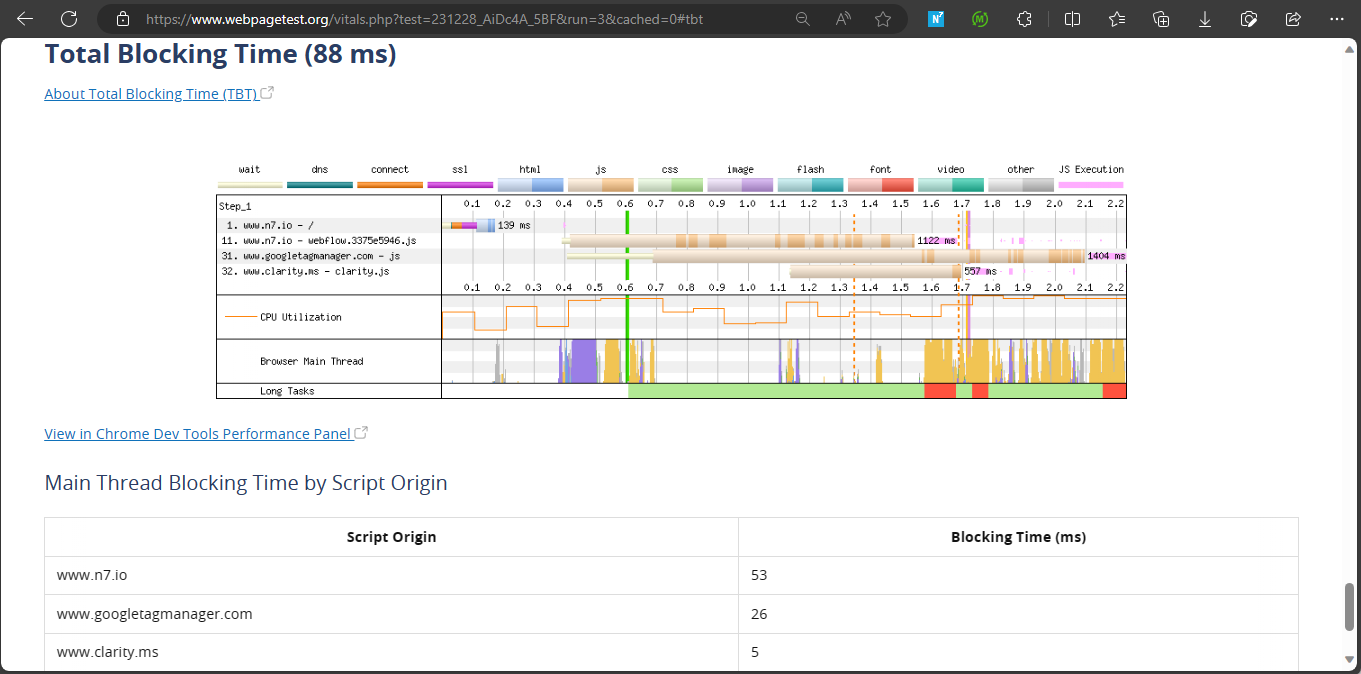
Task: Add this page to favorites with star
Action: point(882,19)
